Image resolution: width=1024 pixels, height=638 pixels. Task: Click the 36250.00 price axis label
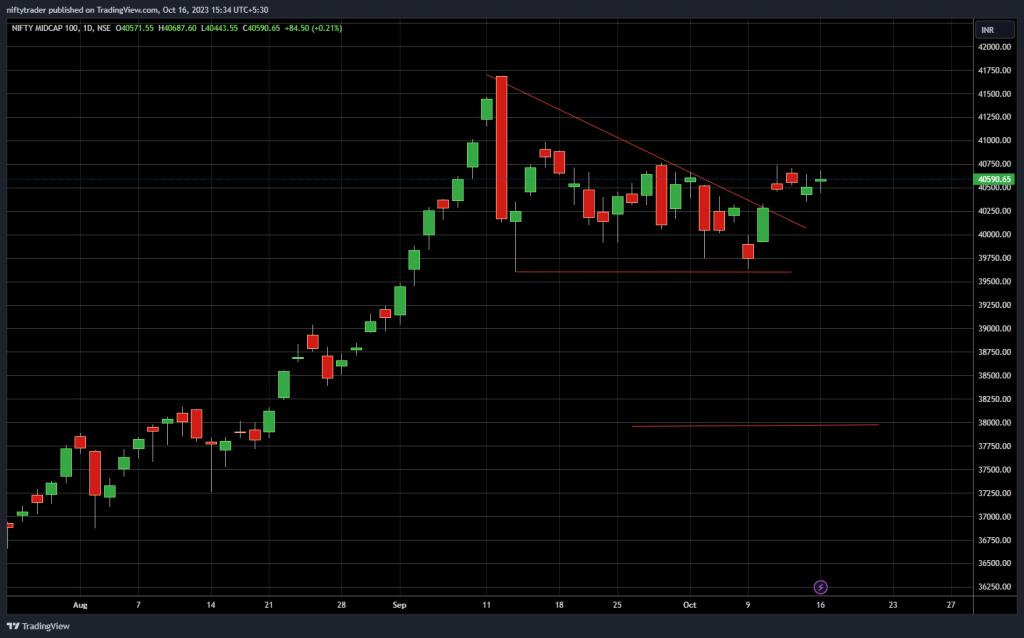point(994,586)
